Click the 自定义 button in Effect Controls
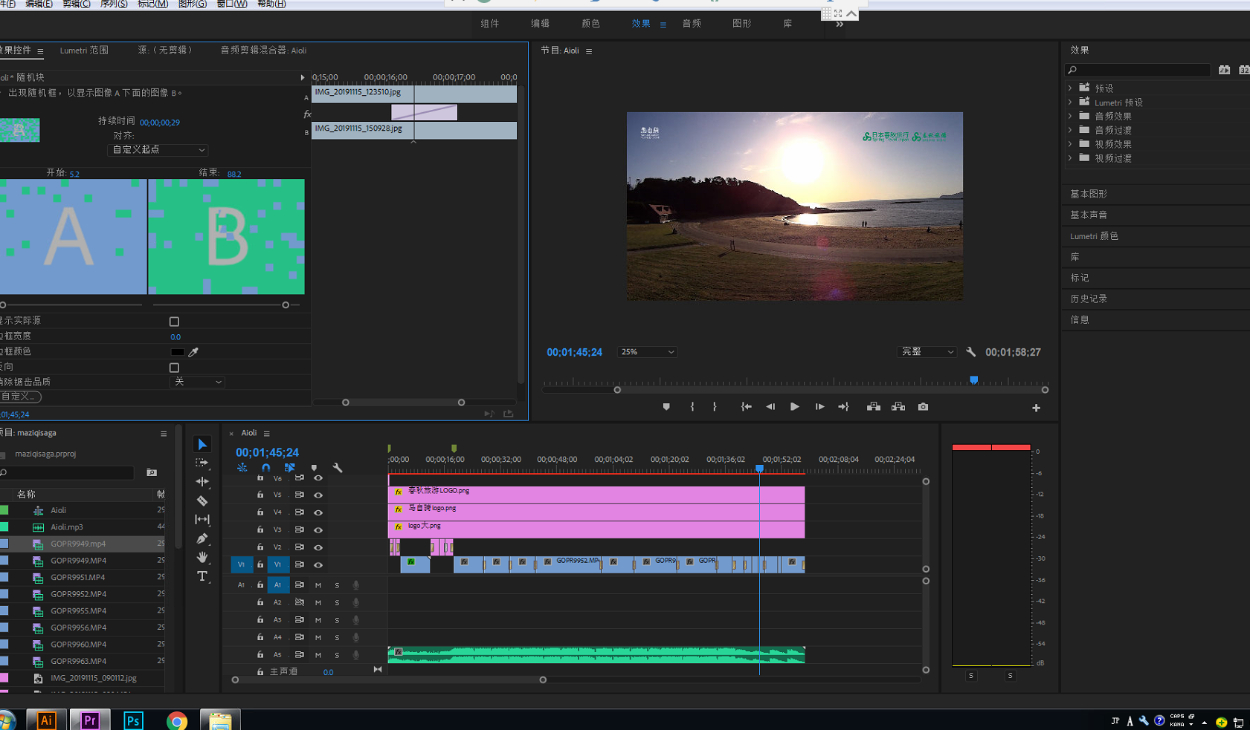The image size is (1250, 730). click(x=19, y=397)
